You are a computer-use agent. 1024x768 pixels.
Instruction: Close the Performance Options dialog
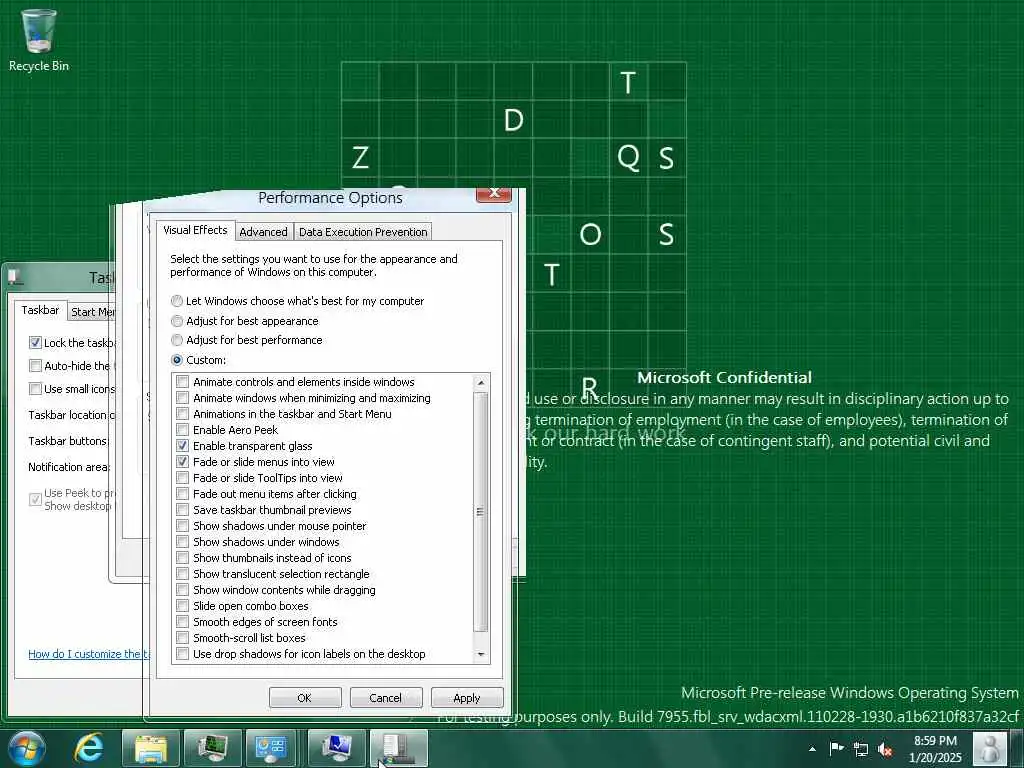494,193
